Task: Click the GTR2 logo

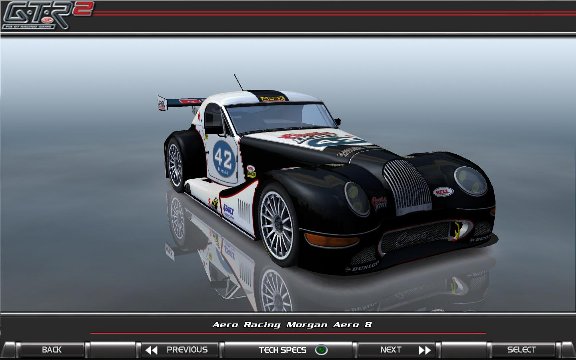Action: [48, 15]
